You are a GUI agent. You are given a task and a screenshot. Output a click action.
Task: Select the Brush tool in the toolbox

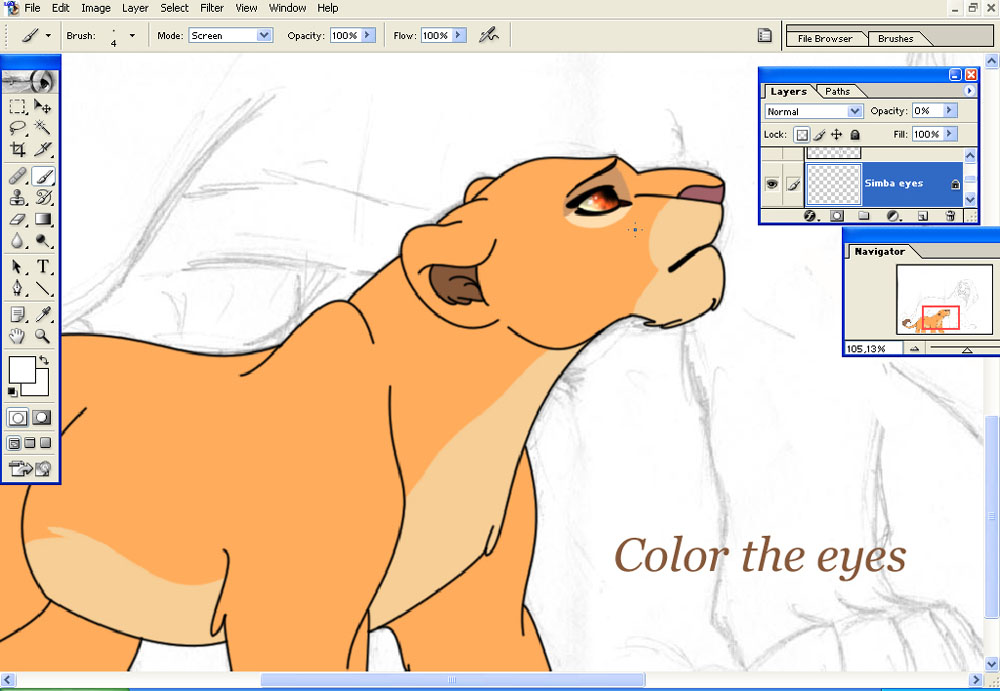click(x=43, y=175)
